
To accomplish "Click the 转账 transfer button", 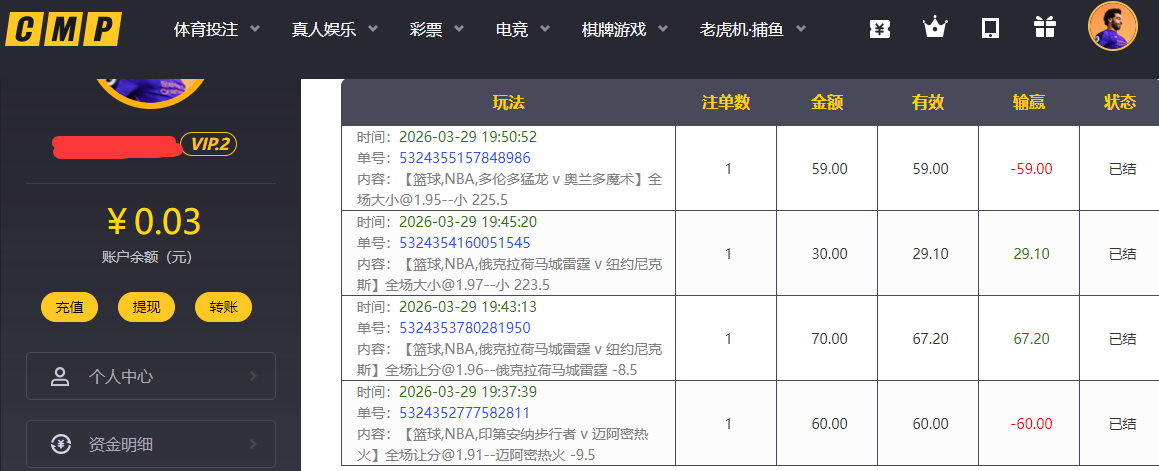I will 223,308.
